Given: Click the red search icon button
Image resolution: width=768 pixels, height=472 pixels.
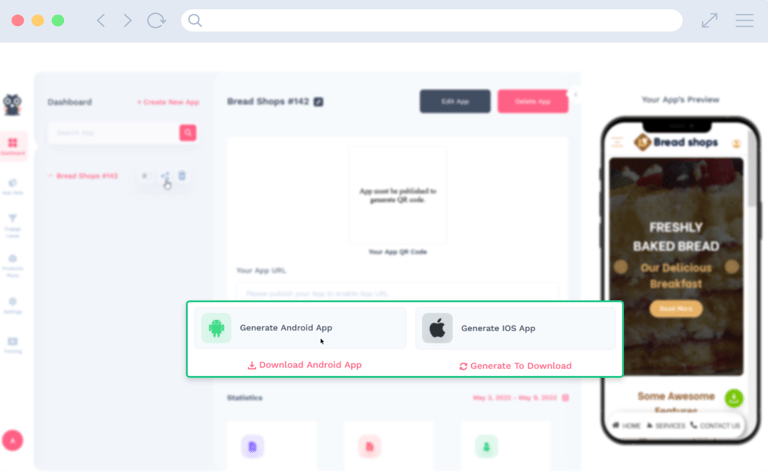Looking at the screenshot, I should (x=188, y=133).
